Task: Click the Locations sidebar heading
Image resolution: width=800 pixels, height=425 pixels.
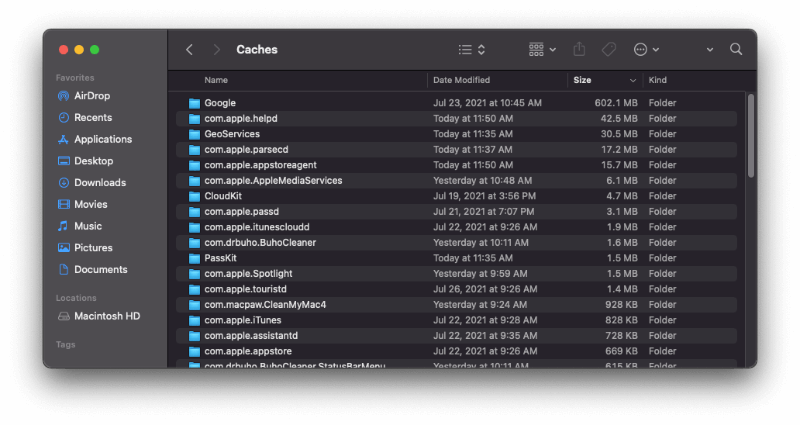Action: coord(76,298)
